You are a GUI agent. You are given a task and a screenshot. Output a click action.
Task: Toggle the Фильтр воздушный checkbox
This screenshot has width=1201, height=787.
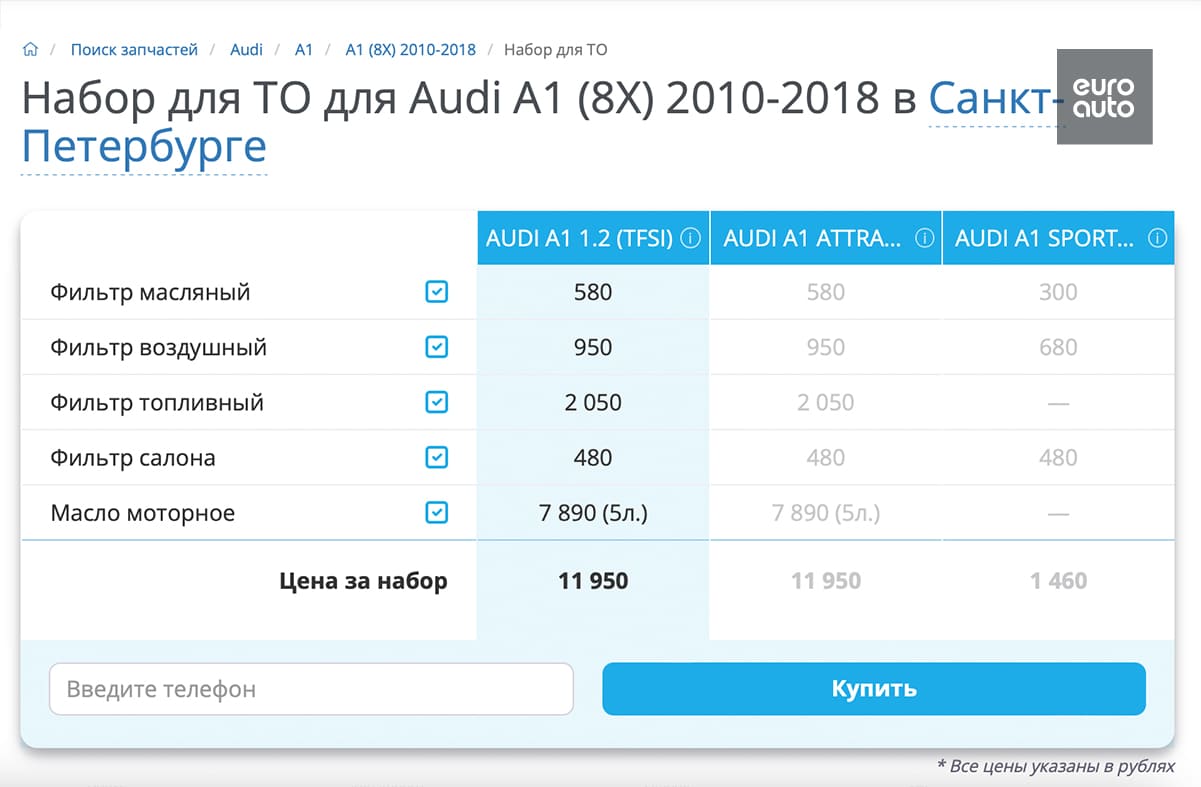(x=436, y=347)
